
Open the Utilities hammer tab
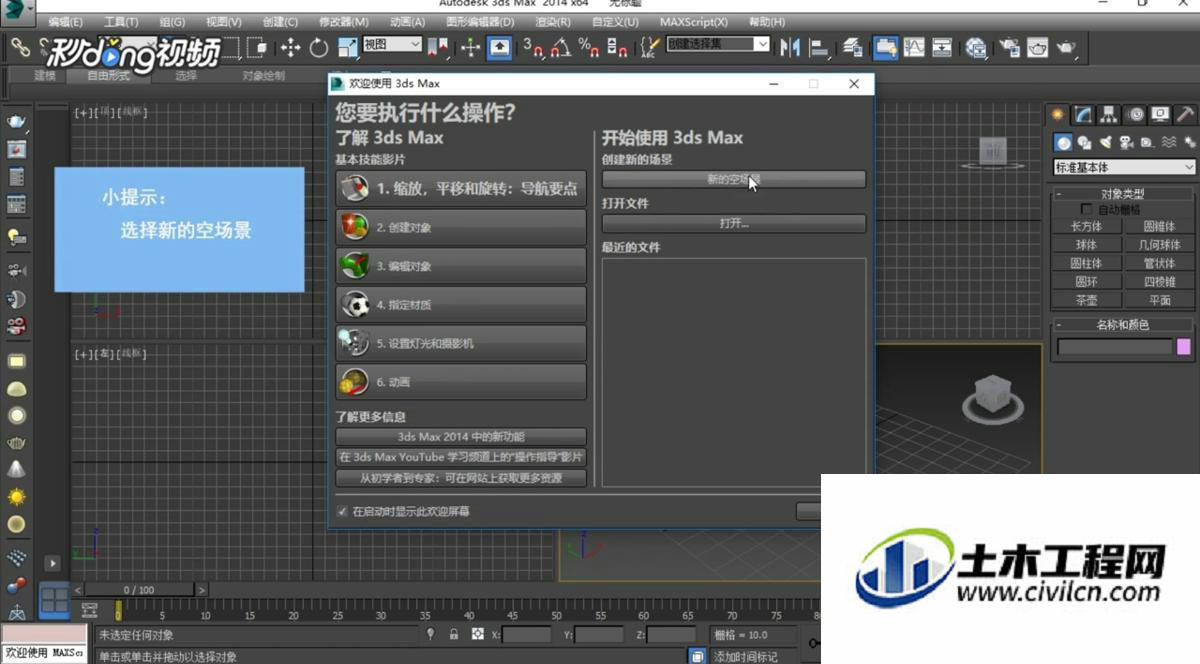[x=1185, y=114]
